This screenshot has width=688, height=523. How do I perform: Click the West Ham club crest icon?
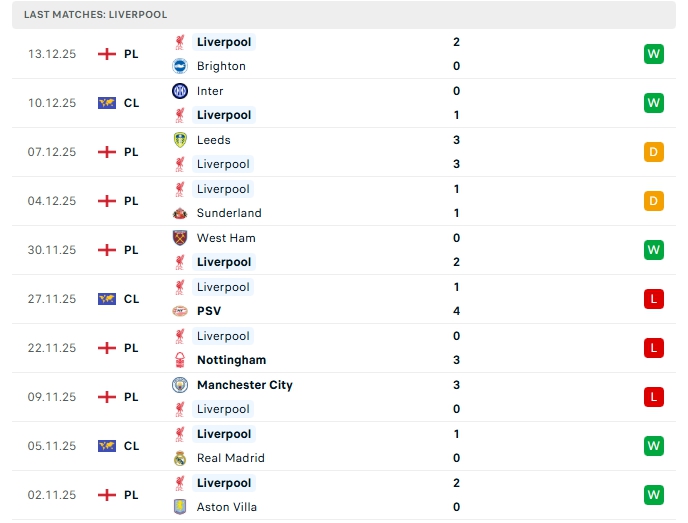(x=180, y=238)
